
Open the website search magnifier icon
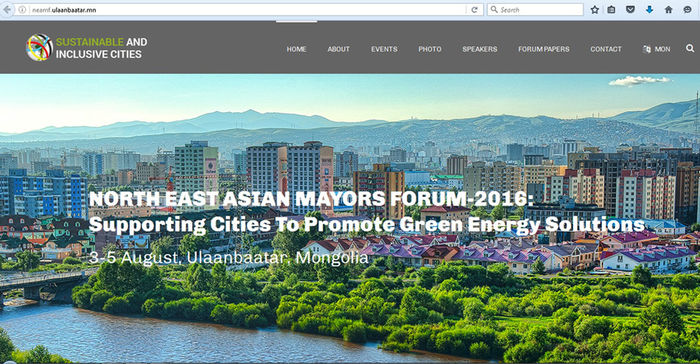[690, 48]
